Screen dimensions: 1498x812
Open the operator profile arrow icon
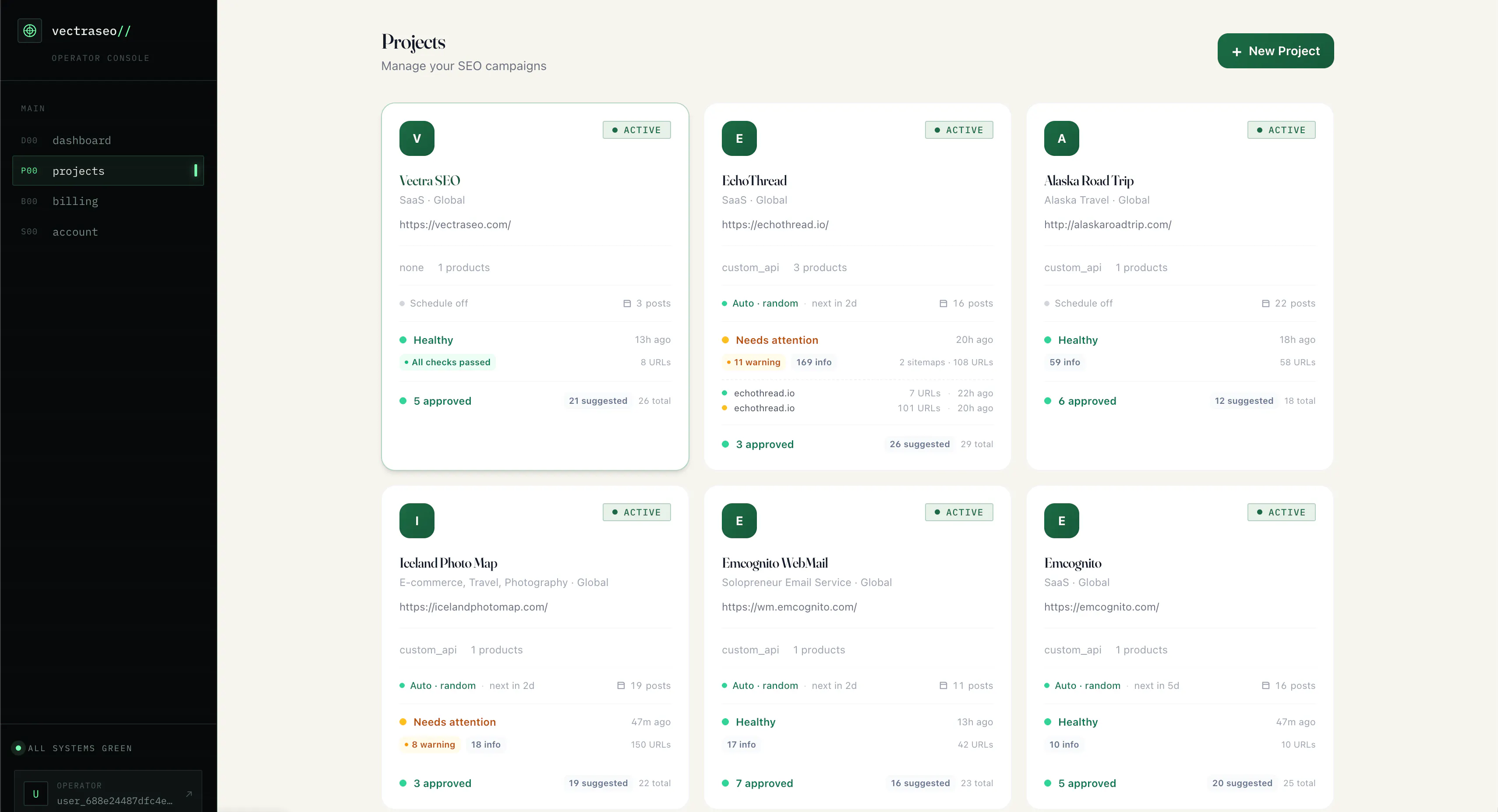pos(189,794)
